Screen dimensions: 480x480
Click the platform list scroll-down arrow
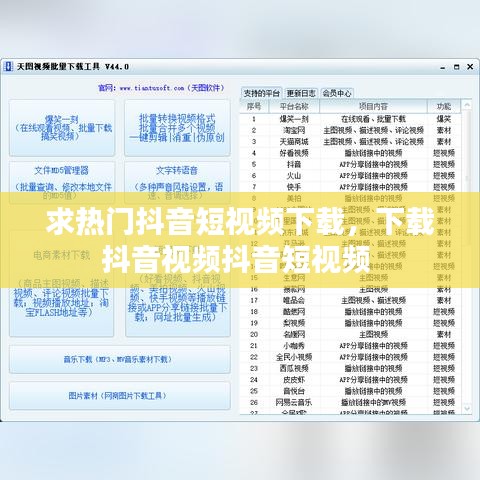[x=467, y=408]
